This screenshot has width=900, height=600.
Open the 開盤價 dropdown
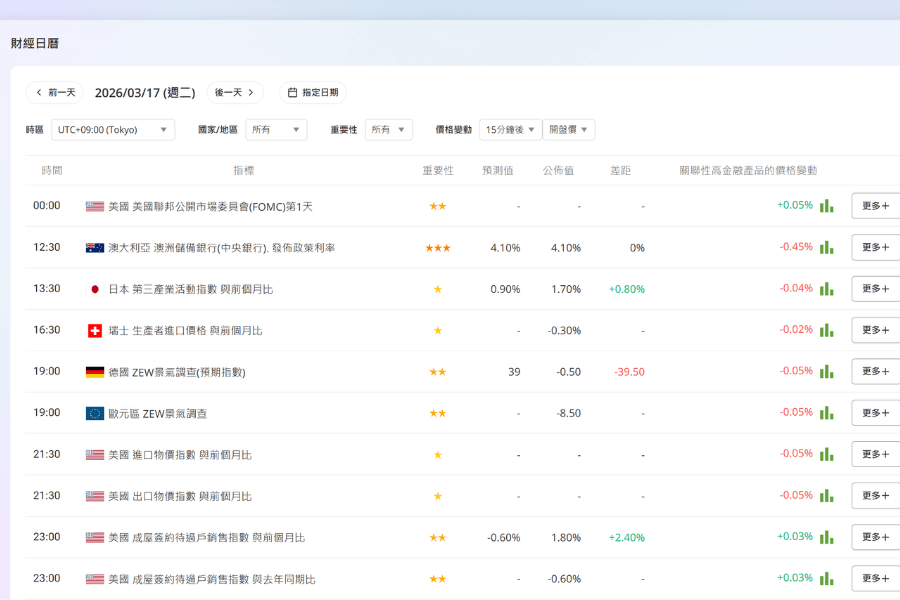pos(570,130)
